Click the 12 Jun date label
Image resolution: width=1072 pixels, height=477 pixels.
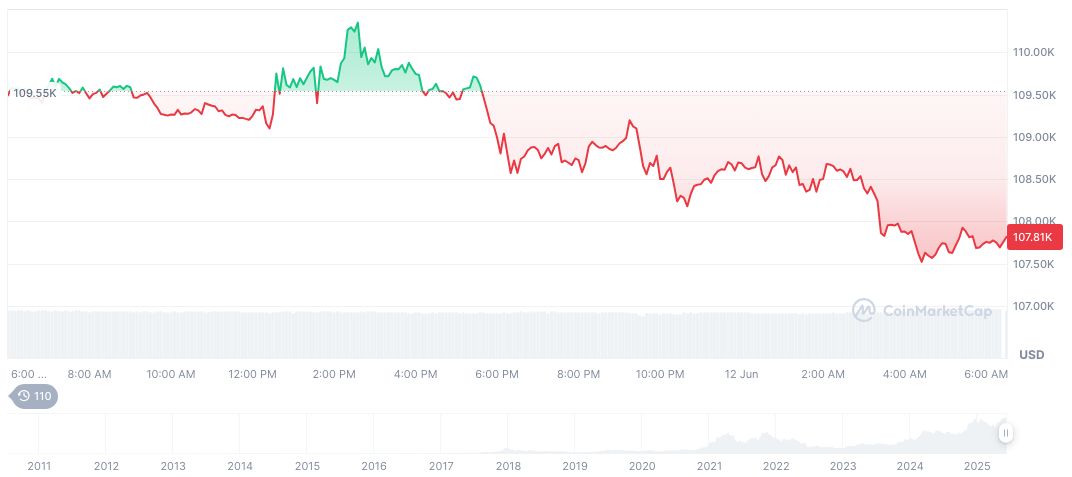pyautogui.click(x=742, y=374)
